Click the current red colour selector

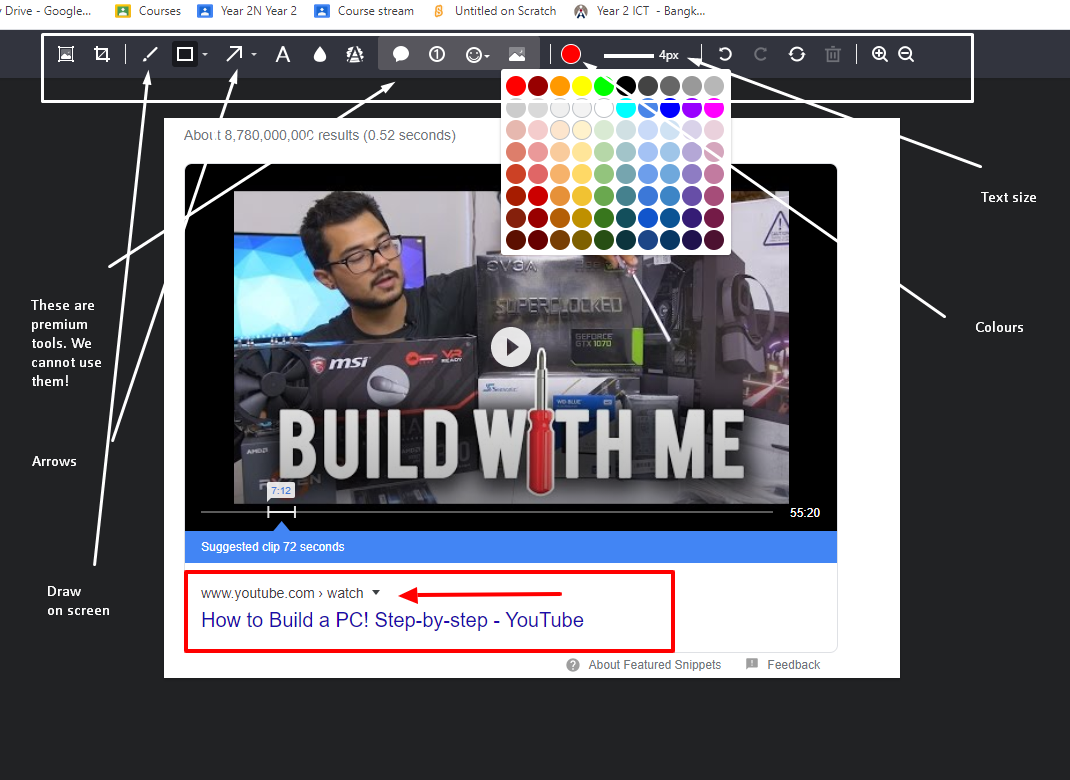click(570, 54)
